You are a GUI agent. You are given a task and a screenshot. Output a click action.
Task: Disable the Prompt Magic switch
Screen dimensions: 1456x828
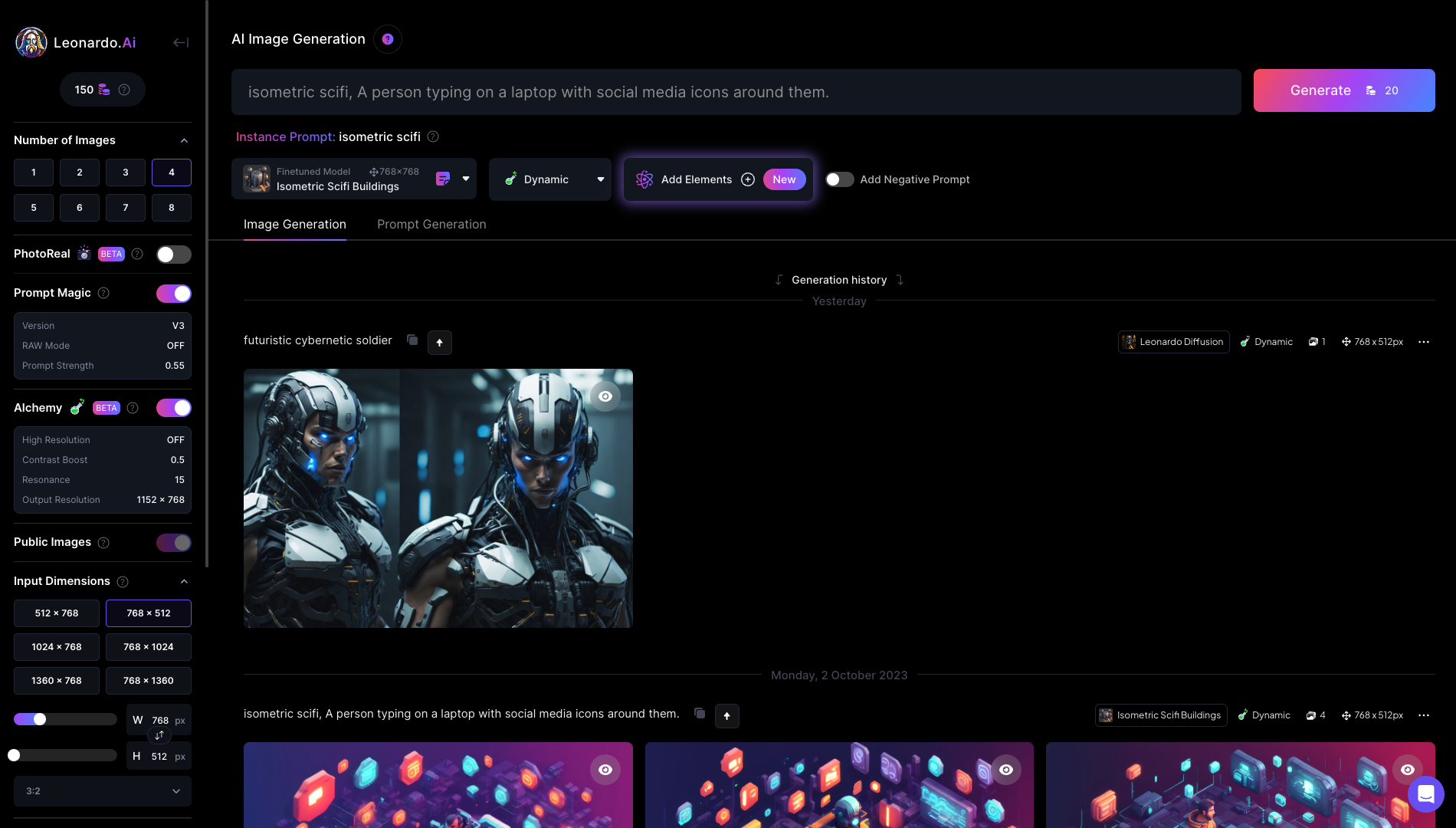[174, 294]
